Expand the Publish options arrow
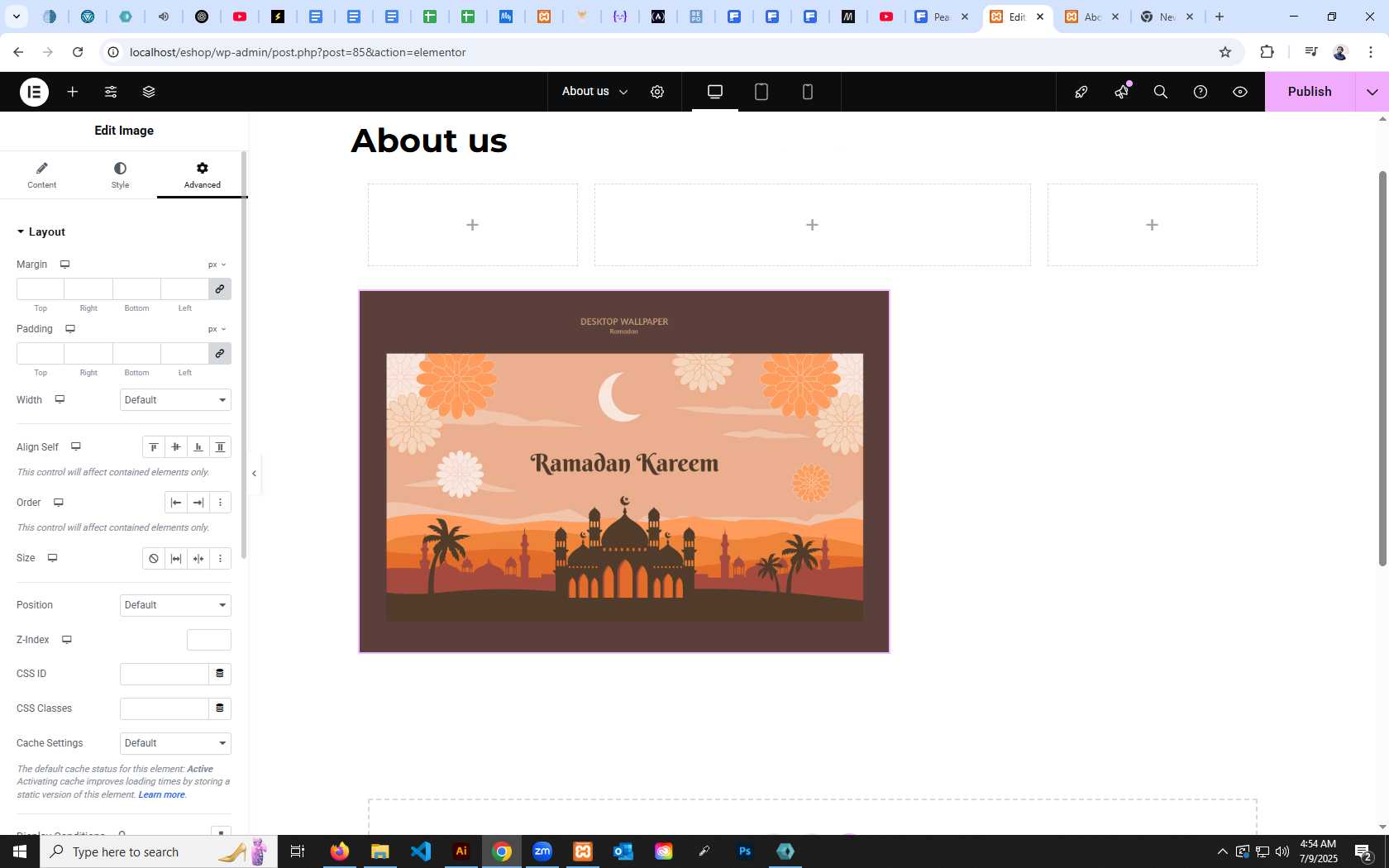Image resolution: width=1389 pixels, height=868 pixels. tap(1372, 92)
